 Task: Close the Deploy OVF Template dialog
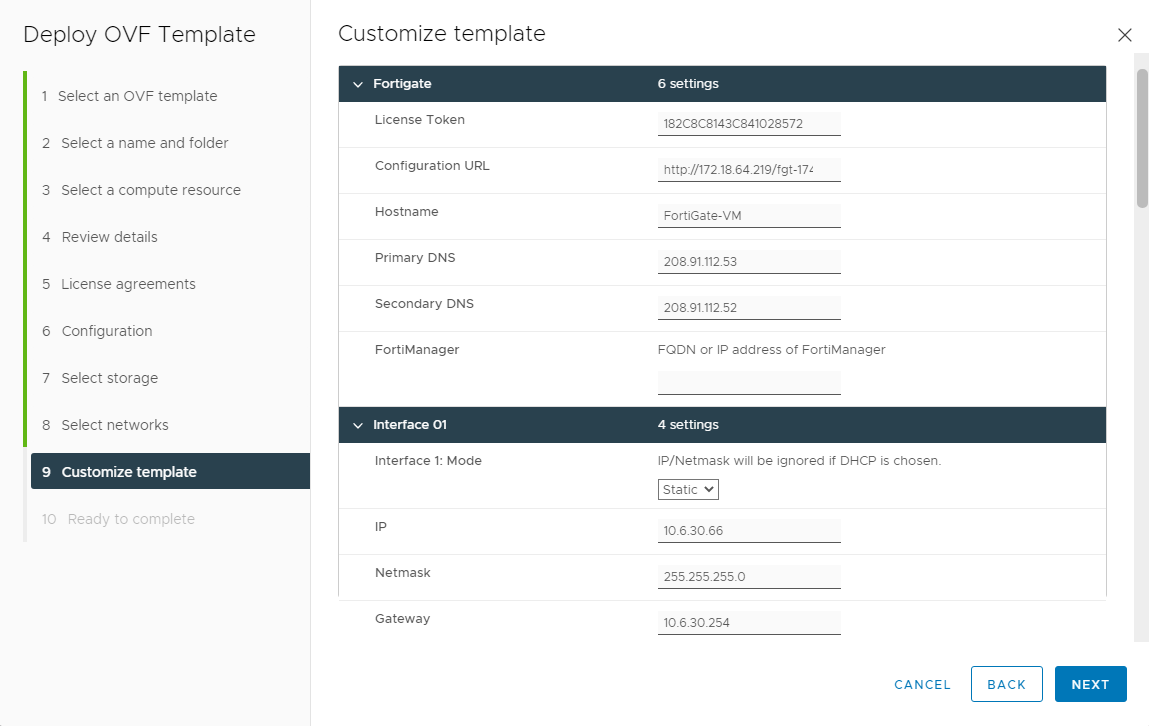pos(1124,34)
